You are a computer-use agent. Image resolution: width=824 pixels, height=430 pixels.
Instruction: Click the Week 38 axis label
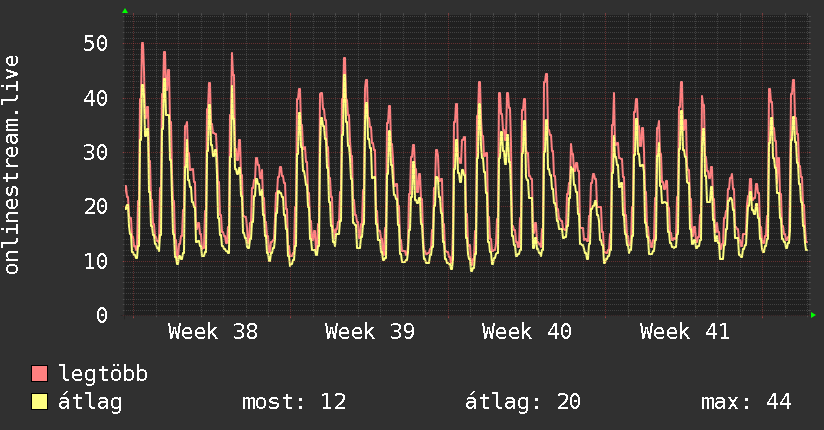[x=213, y=332]
